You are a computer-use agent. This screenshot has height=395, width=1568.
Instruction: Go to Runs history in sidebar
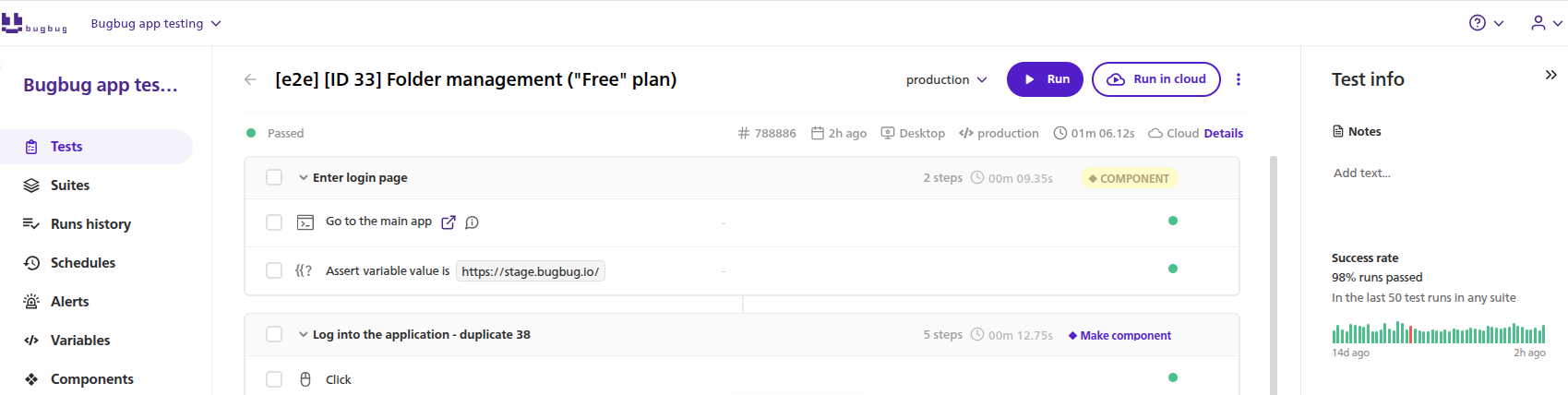[x=90, y=224]
